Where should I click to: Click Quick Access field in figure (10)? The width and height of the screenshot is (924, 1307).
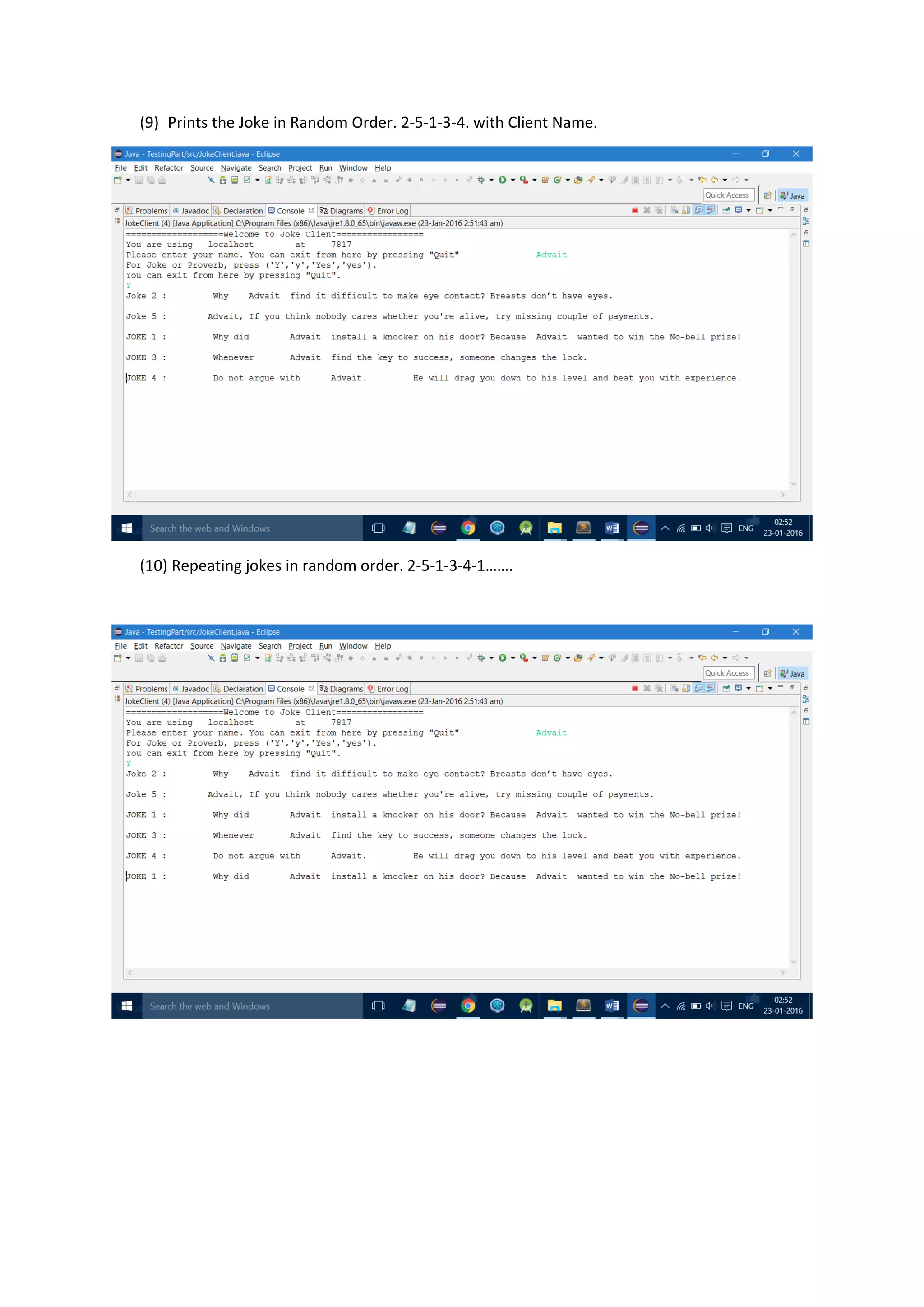tap(729, 673)
